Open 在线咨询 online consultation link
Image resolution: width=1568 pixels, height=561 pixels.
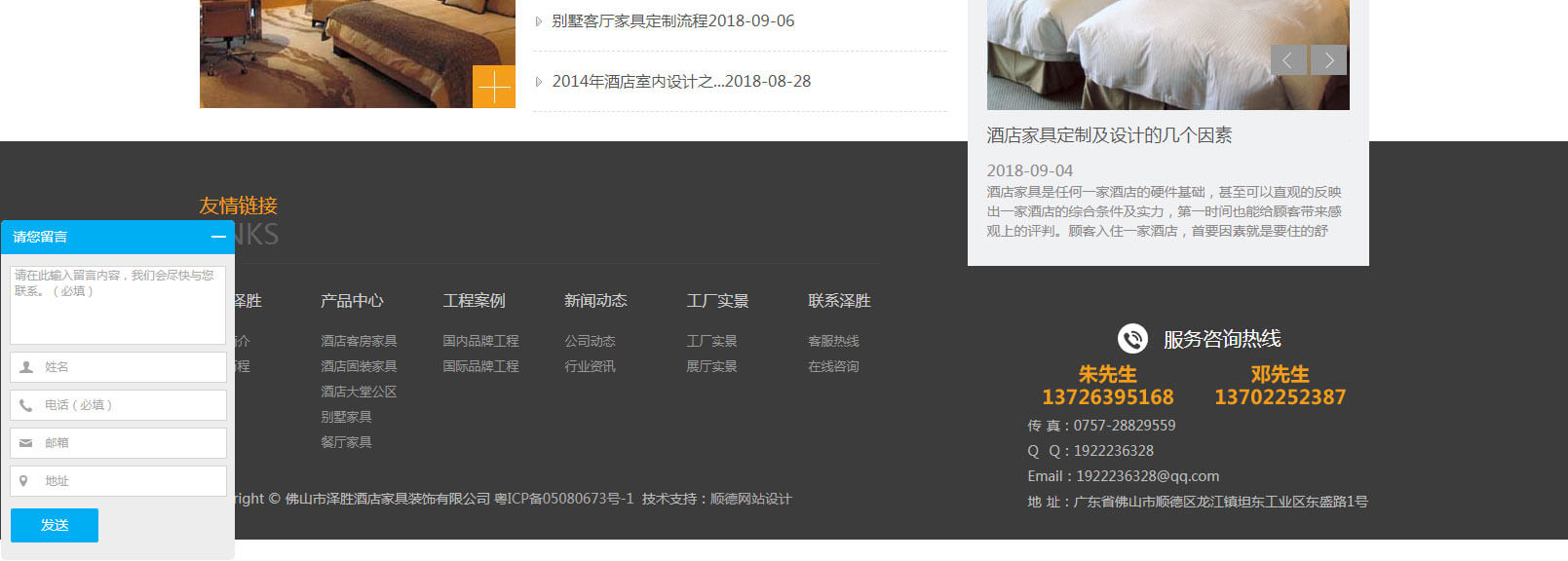(833, 366)
